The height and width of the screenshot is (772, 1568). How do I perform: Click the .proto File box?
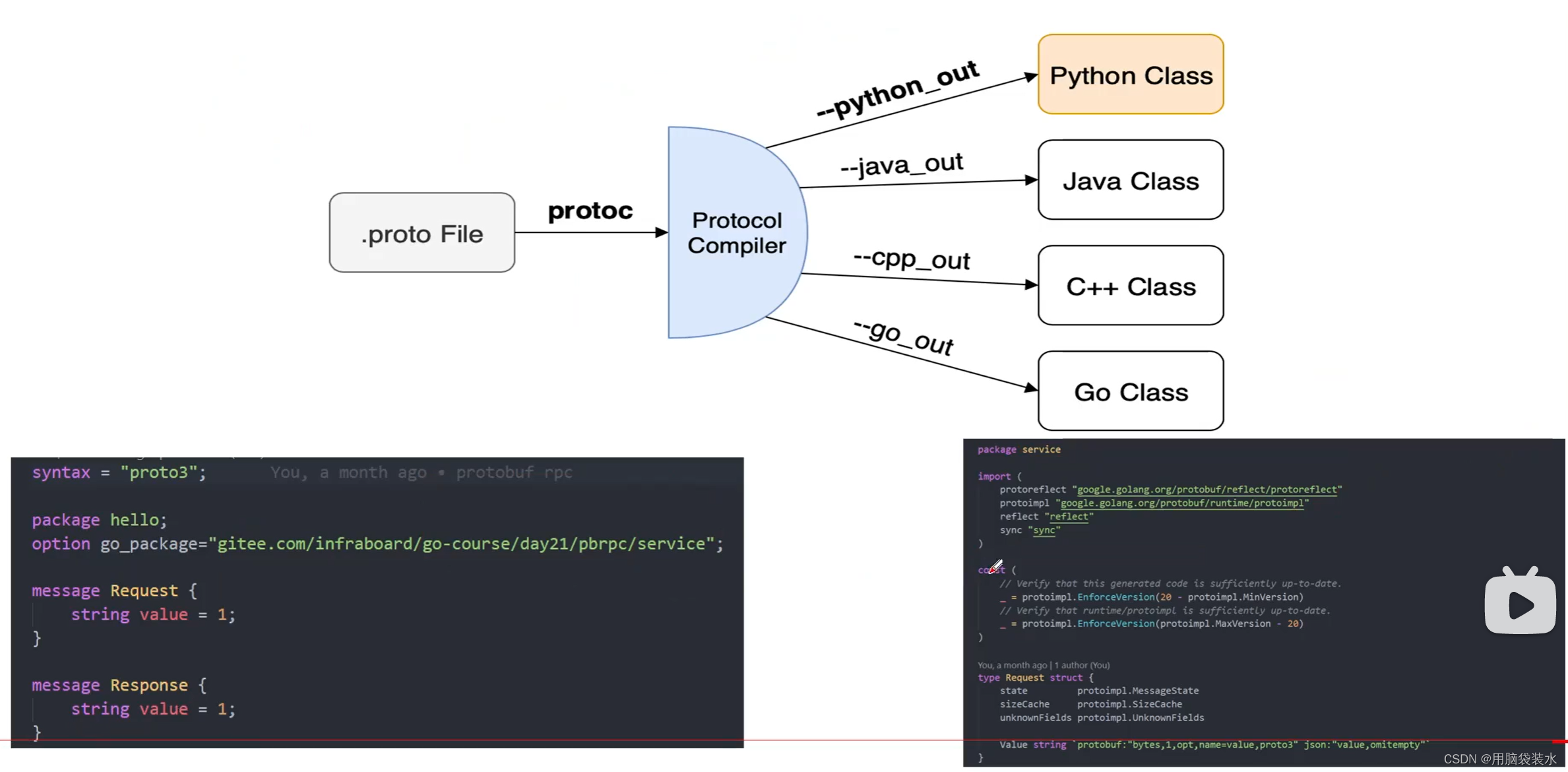coord(422,232)
